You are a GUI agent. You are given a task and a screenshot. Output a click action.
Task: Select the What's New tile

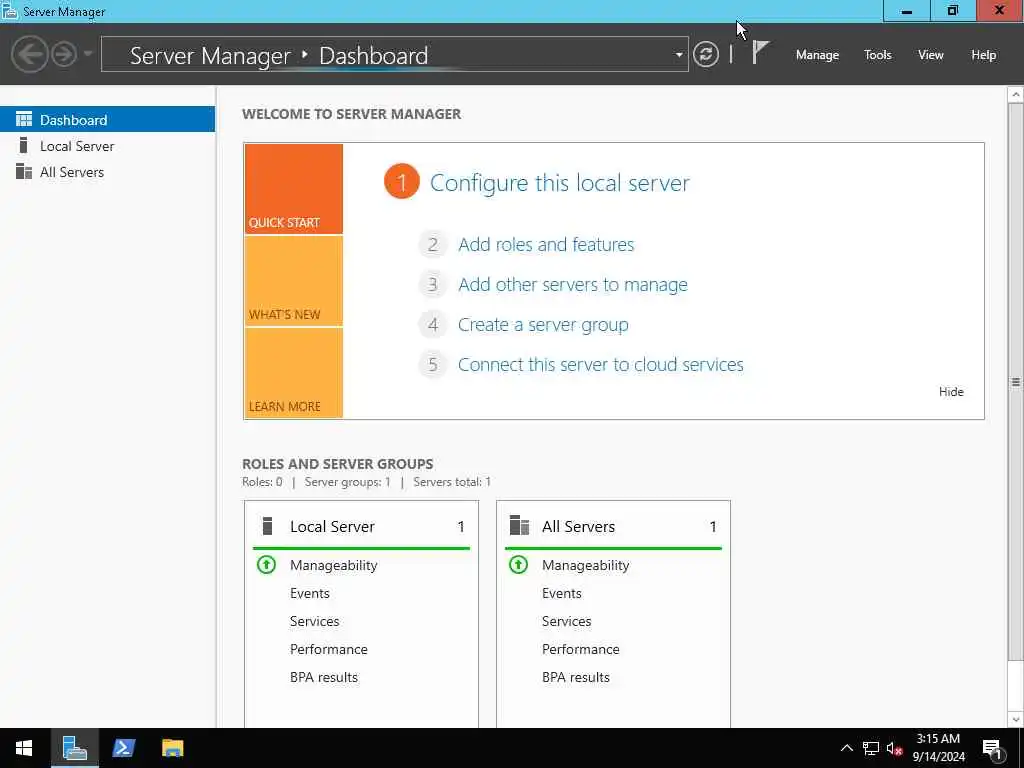pyautogui.click(x=293, y=281)
